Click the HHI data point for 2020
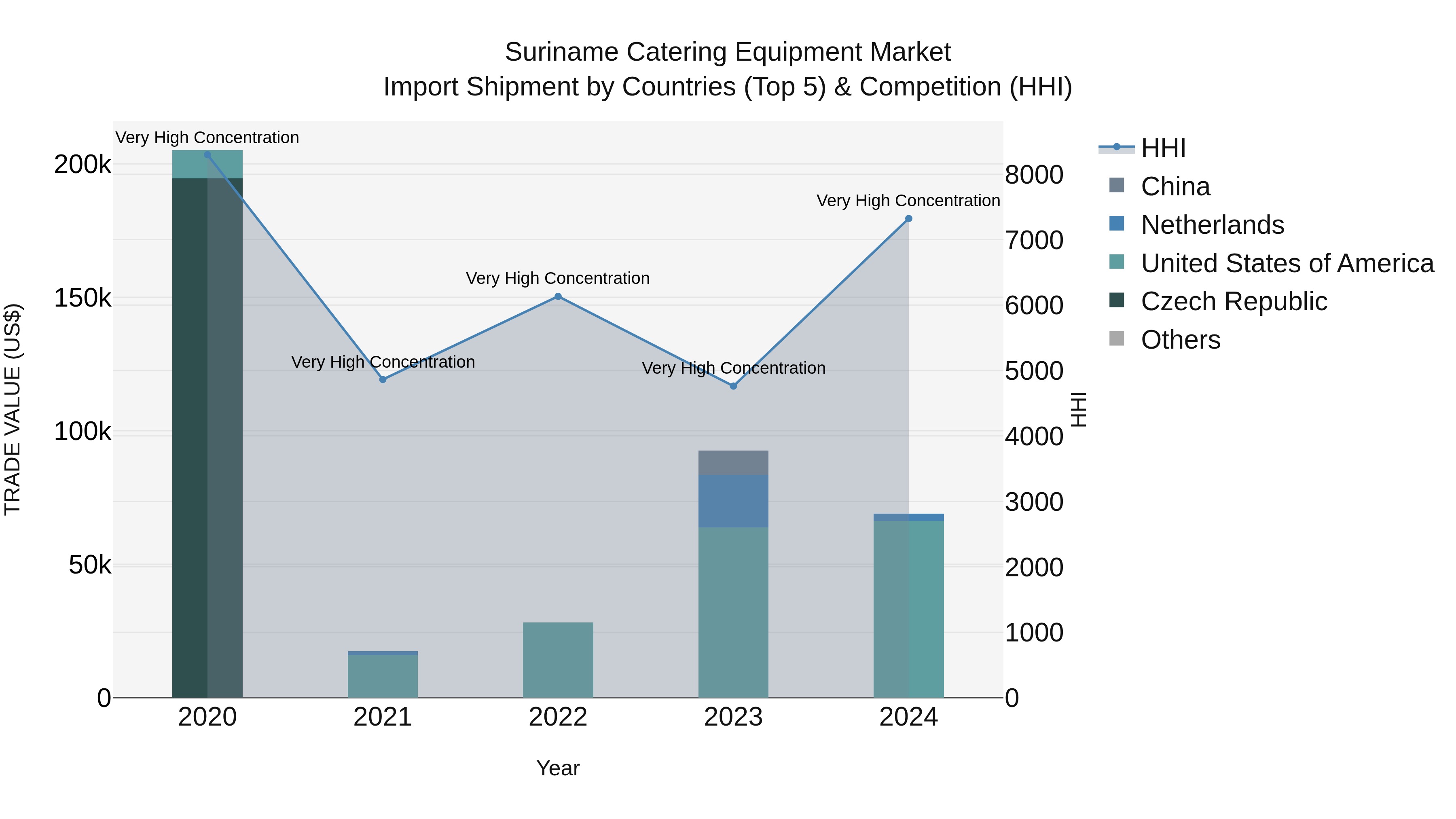Viewport: 1456px width, 819px height. [x=207, y=155]
